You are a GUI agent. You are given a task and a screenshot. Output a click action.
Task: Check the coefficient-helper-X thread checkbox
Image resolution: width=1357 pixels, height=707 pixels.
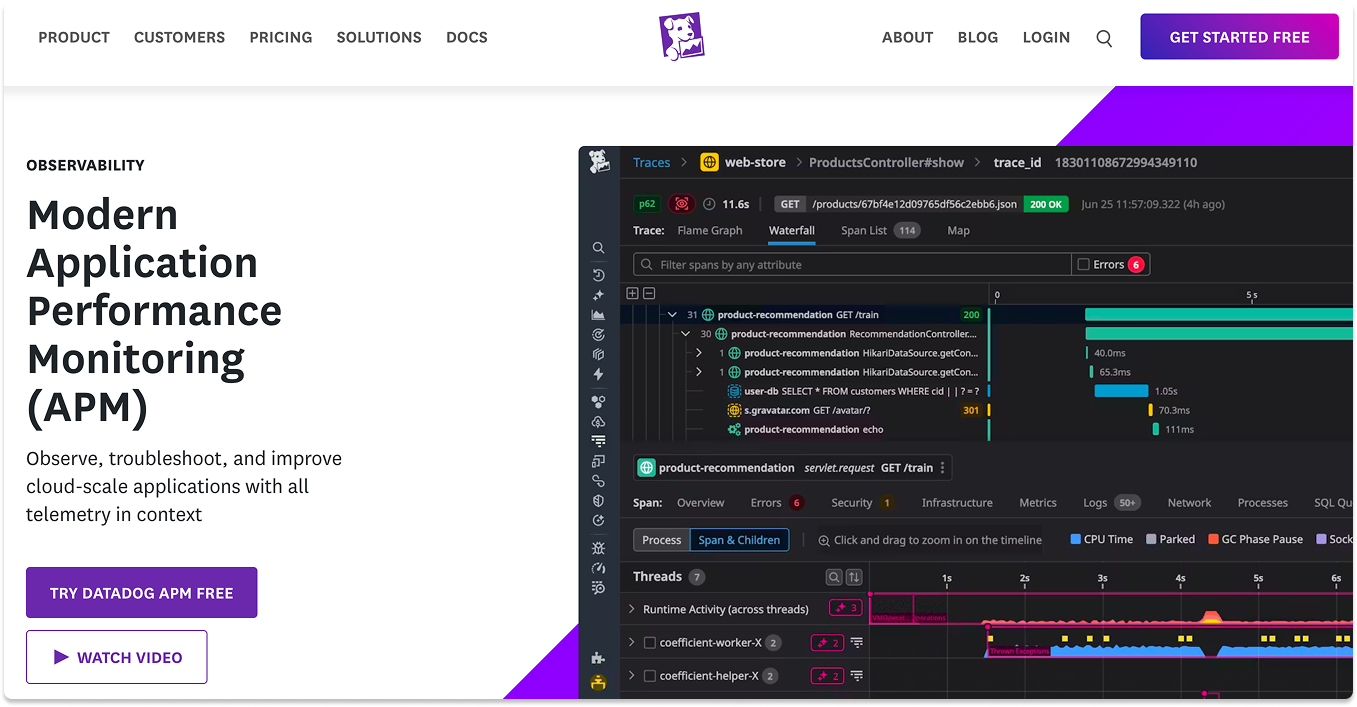pyautogui.click(x=650, y=676)
